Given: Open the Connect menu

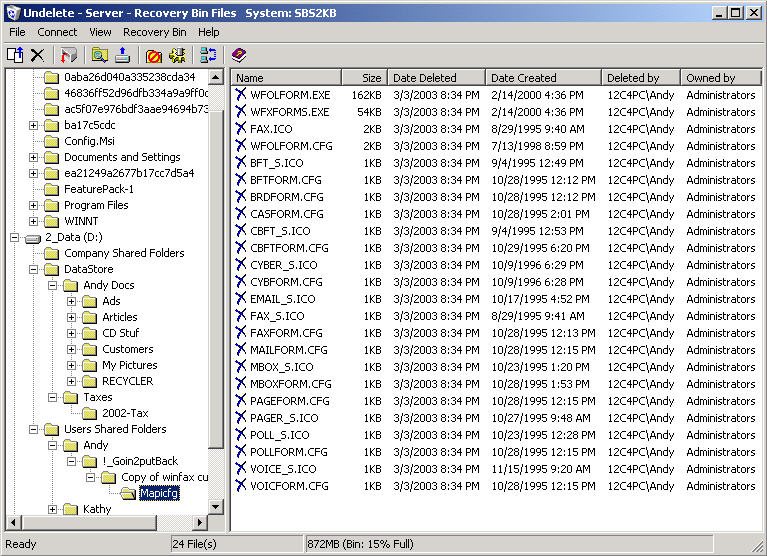Looking at the screenshot, I should [x=57, y=32].
